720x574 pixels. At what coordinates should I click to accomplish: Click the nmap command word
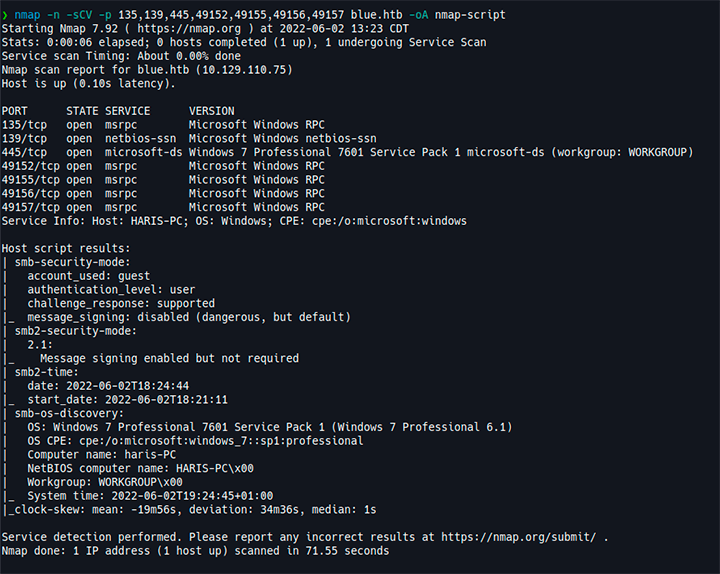pos(27,15)
